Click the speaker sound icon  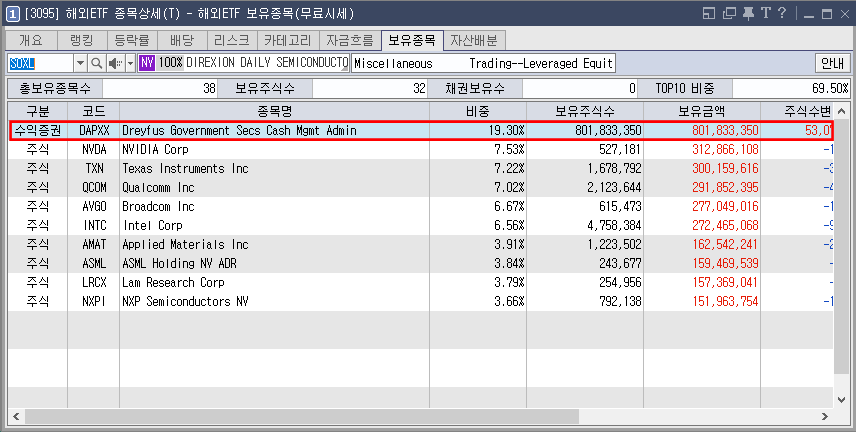click(x=115, y=63)
